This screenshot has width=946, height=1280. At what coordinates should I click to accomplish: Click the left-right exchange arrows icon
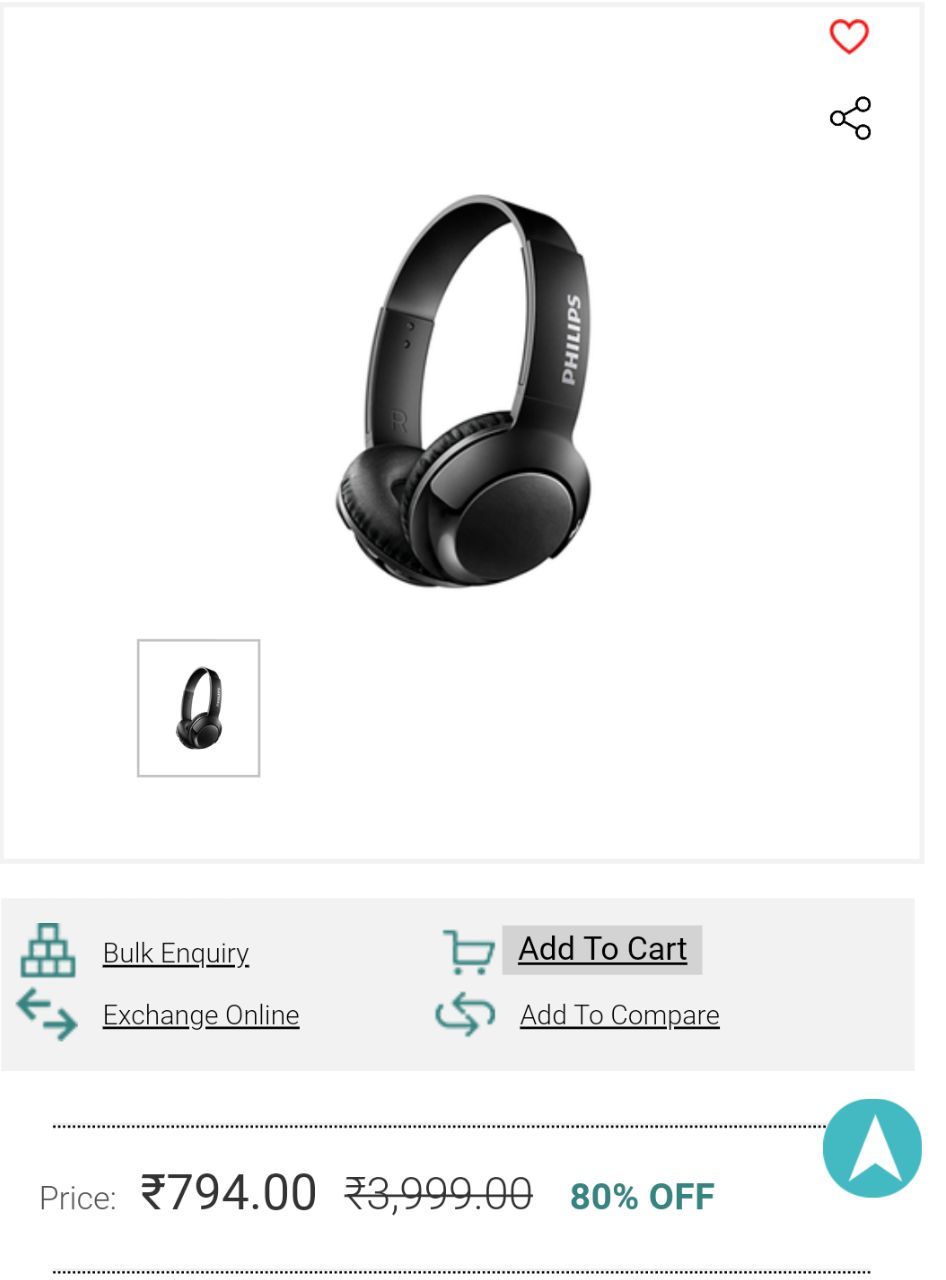[46, 1014]
